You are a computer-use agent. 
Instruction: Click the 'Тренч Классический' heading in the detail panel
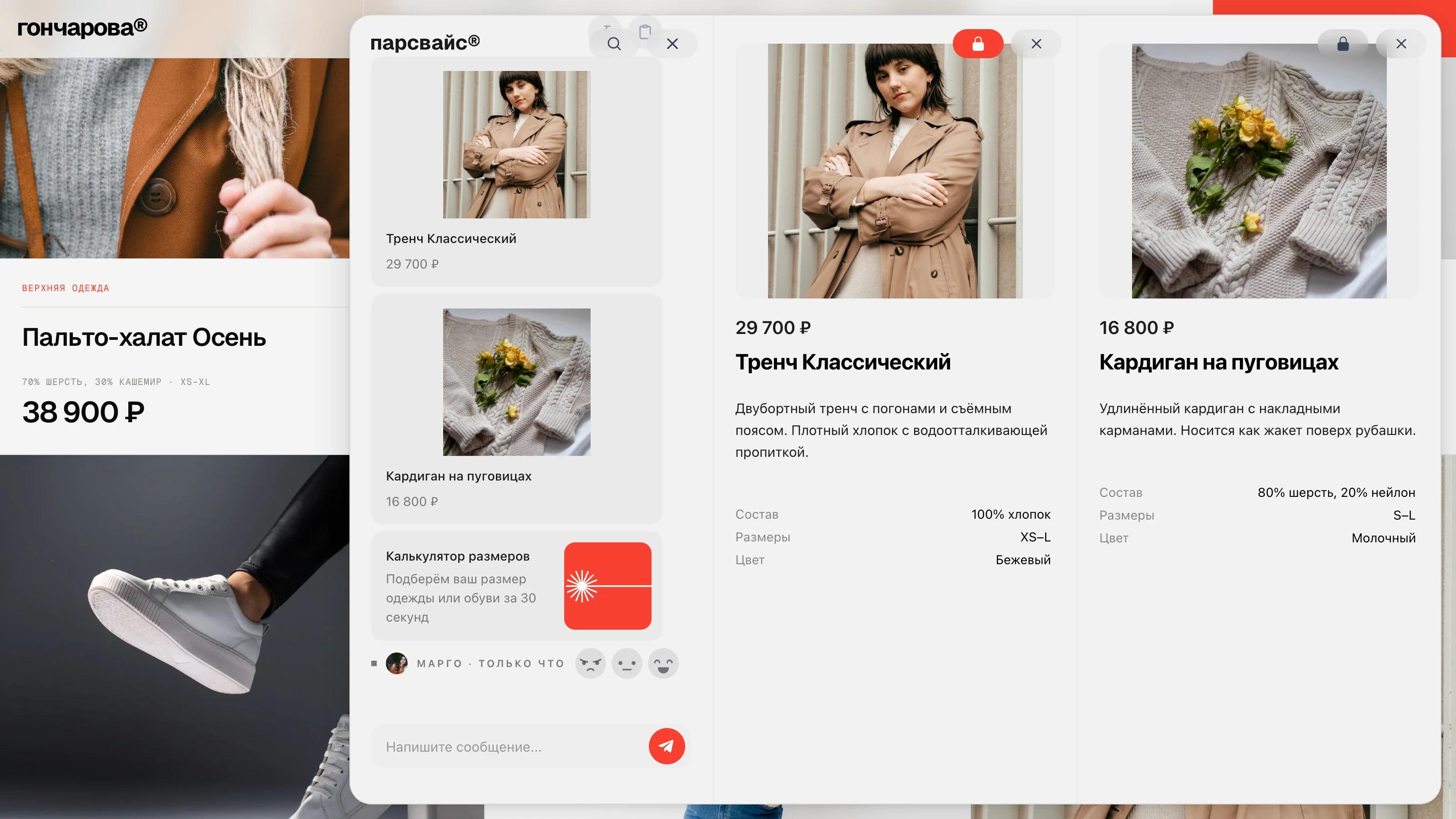pos(843,362)
